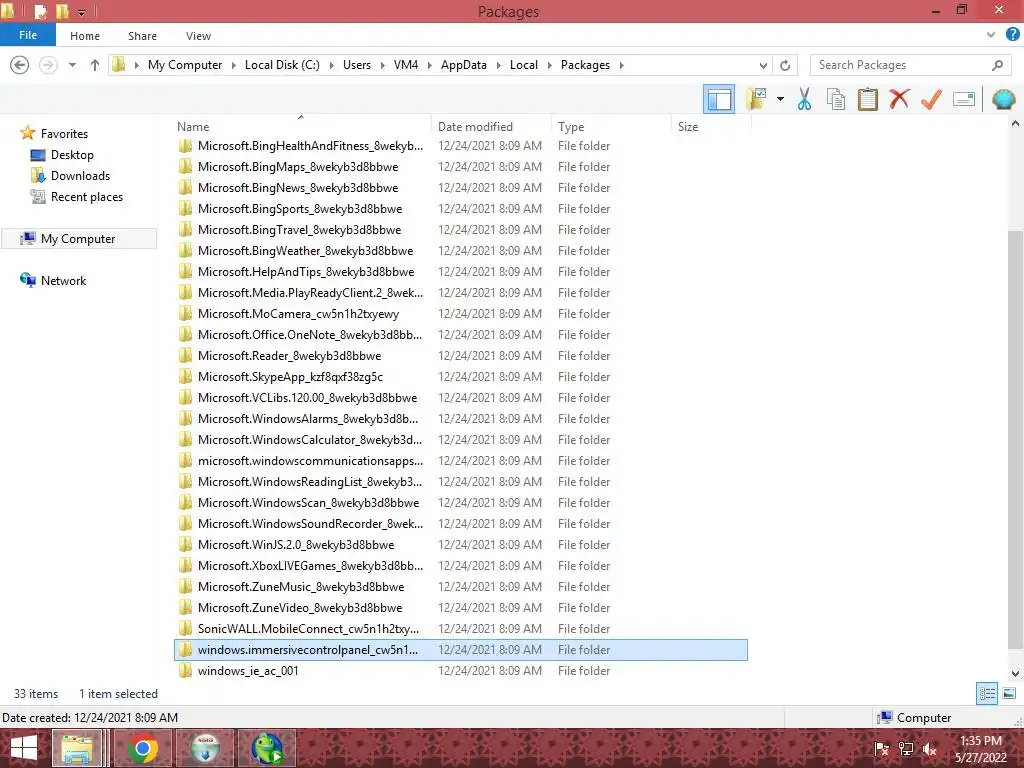Sort by the Date modified column header
Screen dimensions: 1024x768
pyautogui.click(x=490, y=127)
